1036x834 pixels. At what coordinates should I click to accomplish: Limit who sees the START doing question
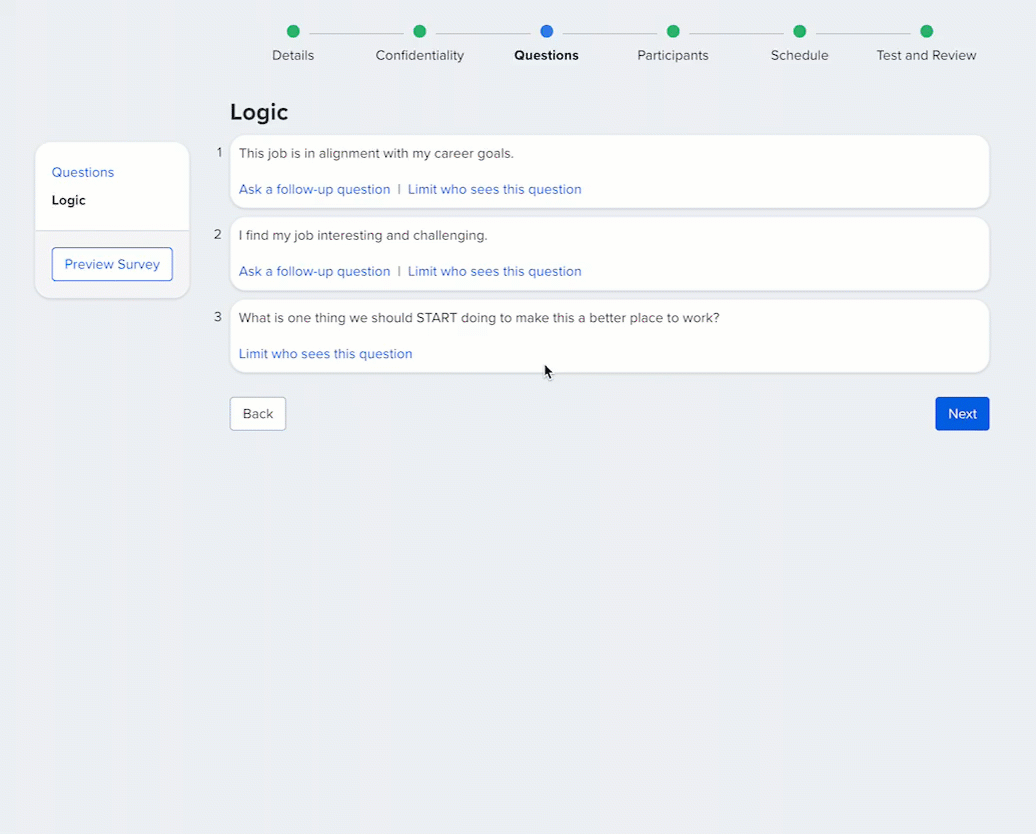tap(325, 353)
